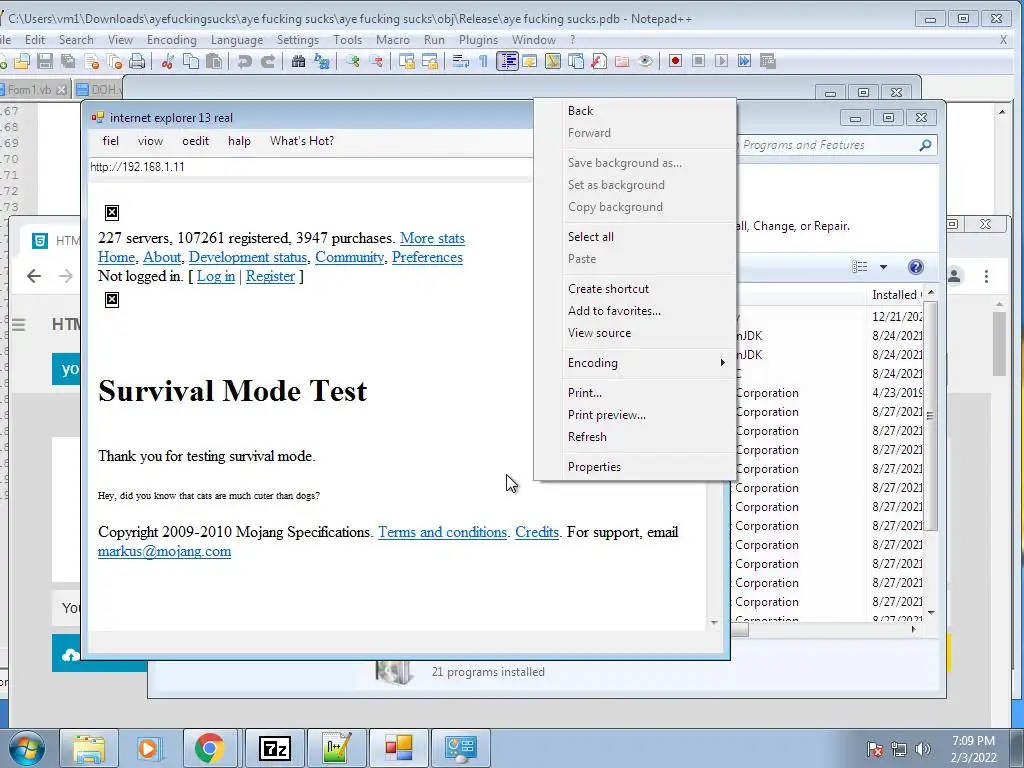Start macro recording with the red record icon
Viewport: 1024px width, 768px height.
tap(675, 61)
